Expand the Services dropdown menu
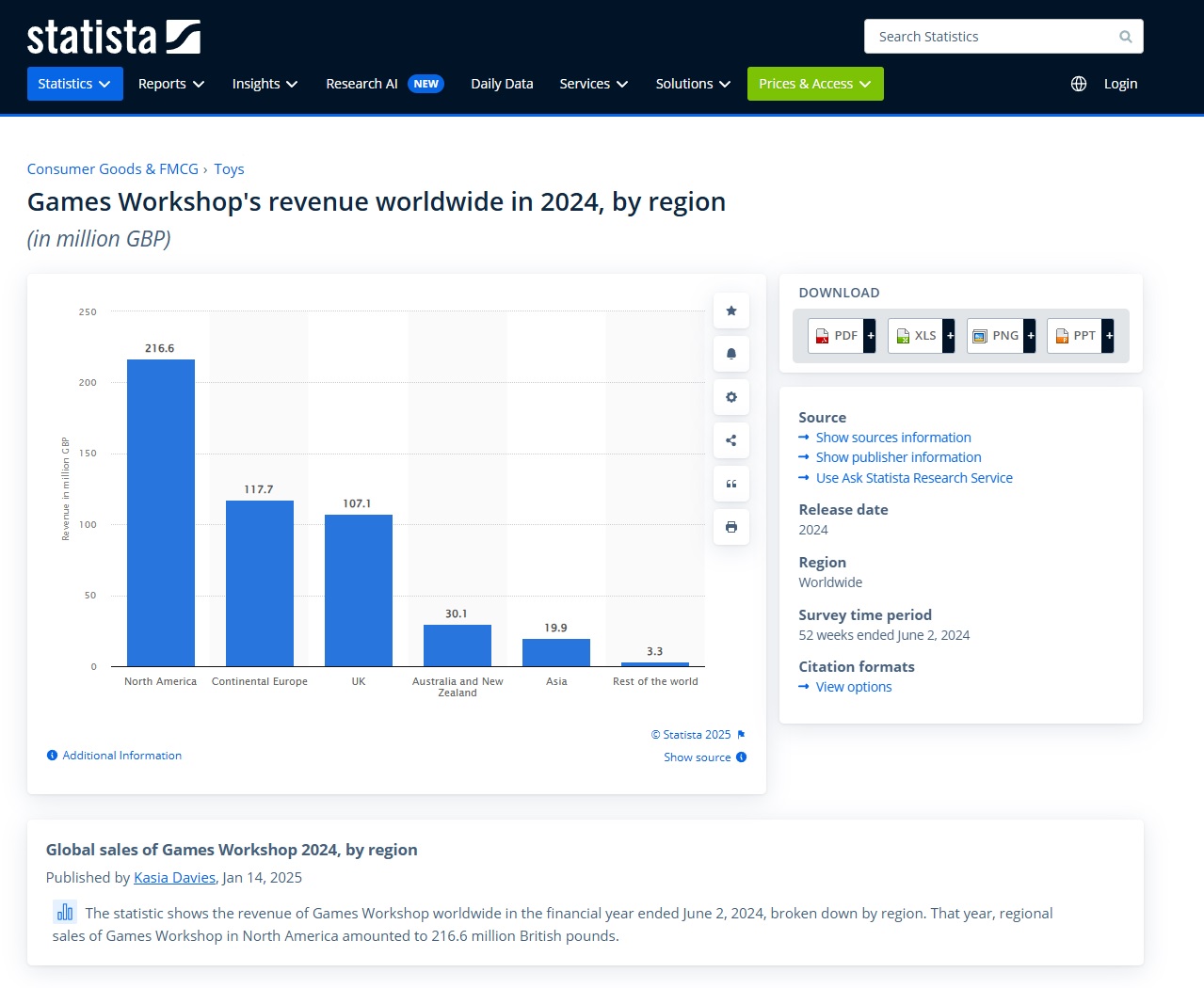The width and height of the screenshot is (1204, 988). point(594,84)
